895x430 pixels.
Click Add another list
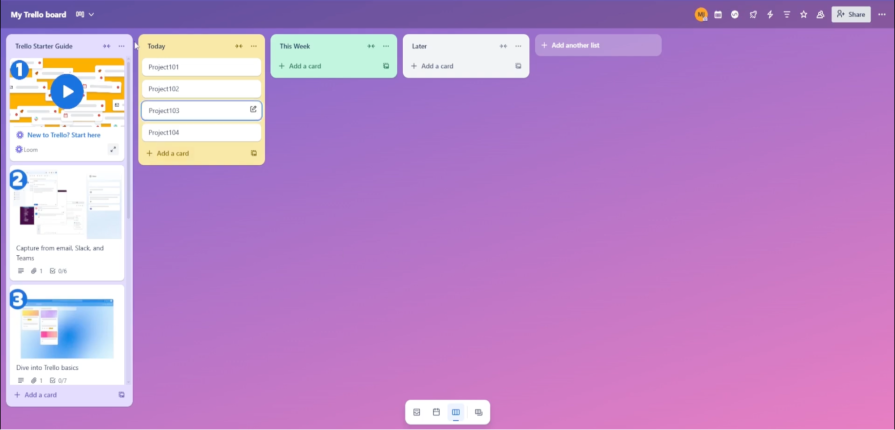tap(598, 45)
